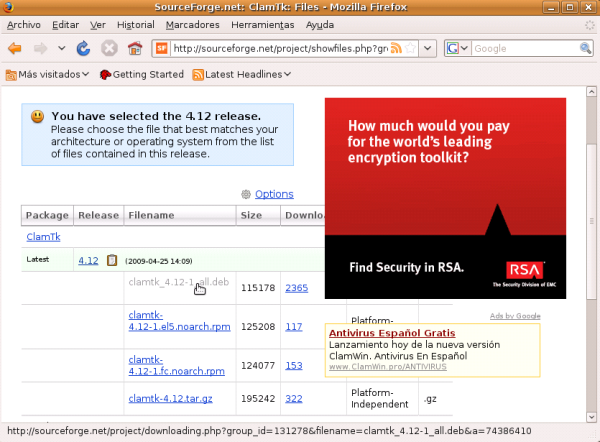Click inside the Google search field

(x=515, y=48)
